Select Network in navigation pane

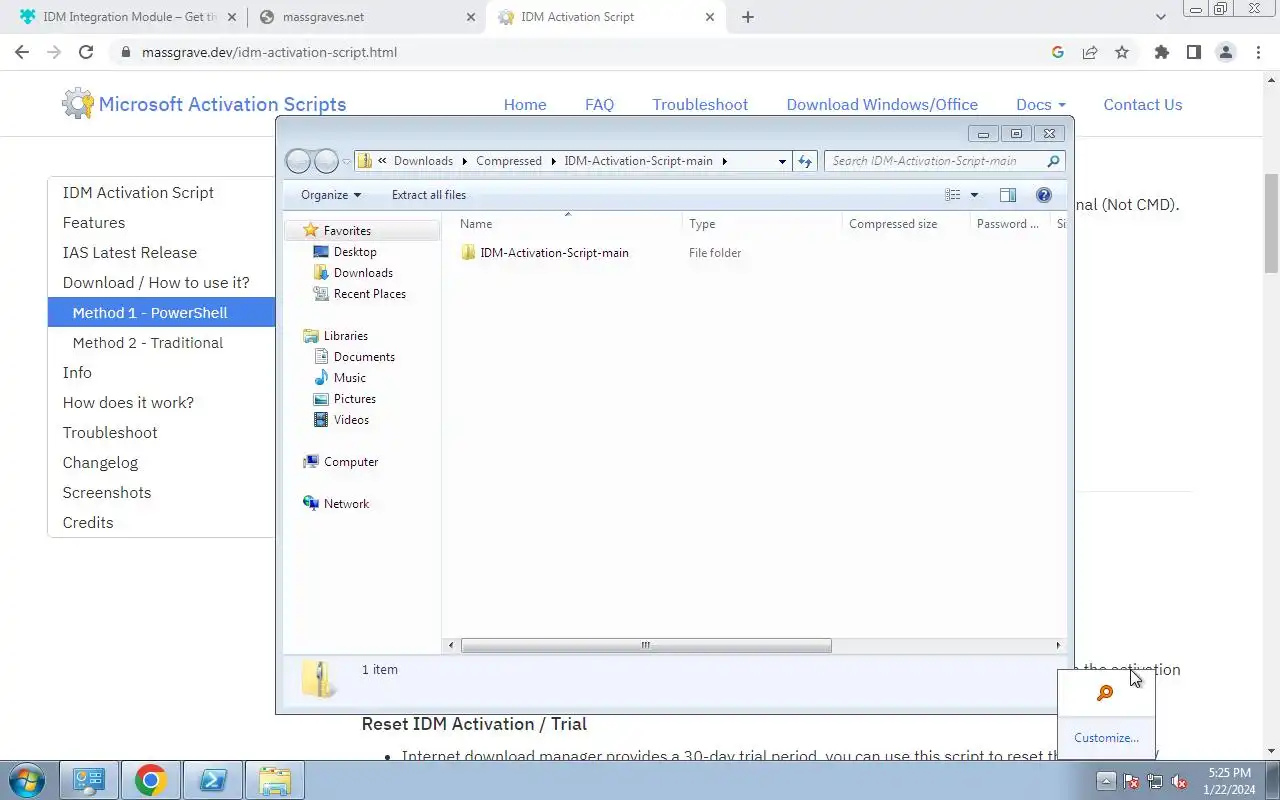click(346, 504)
